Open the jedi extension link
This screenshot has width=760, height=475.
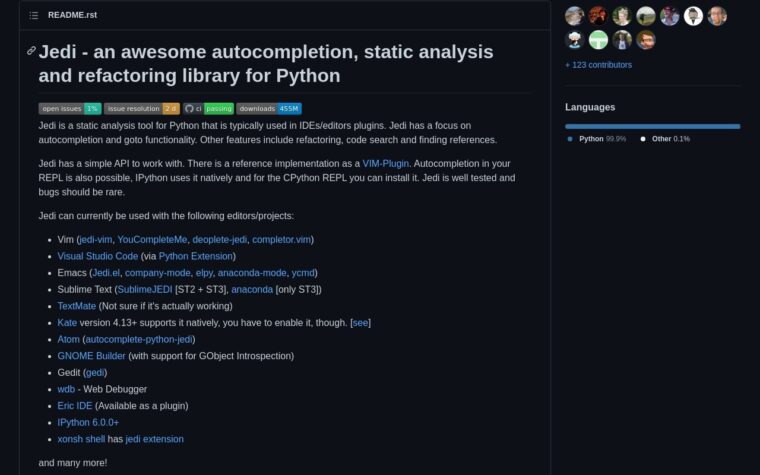click(154, 439)
